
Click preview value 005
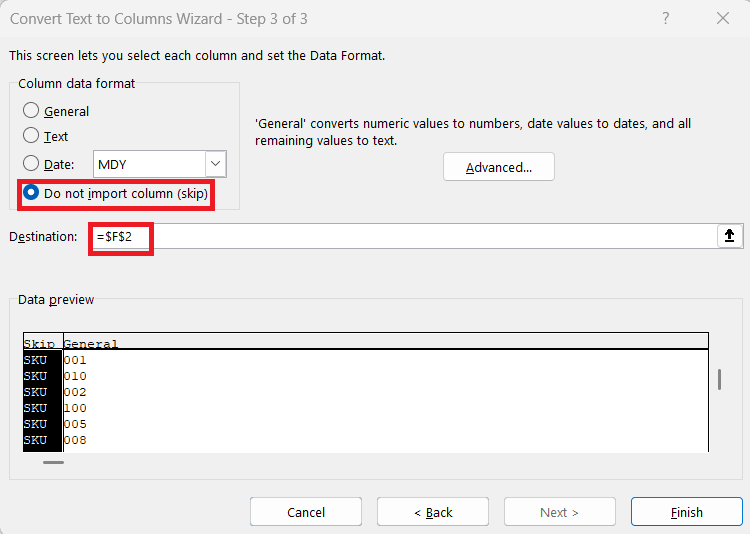click(x=75, y=424)
